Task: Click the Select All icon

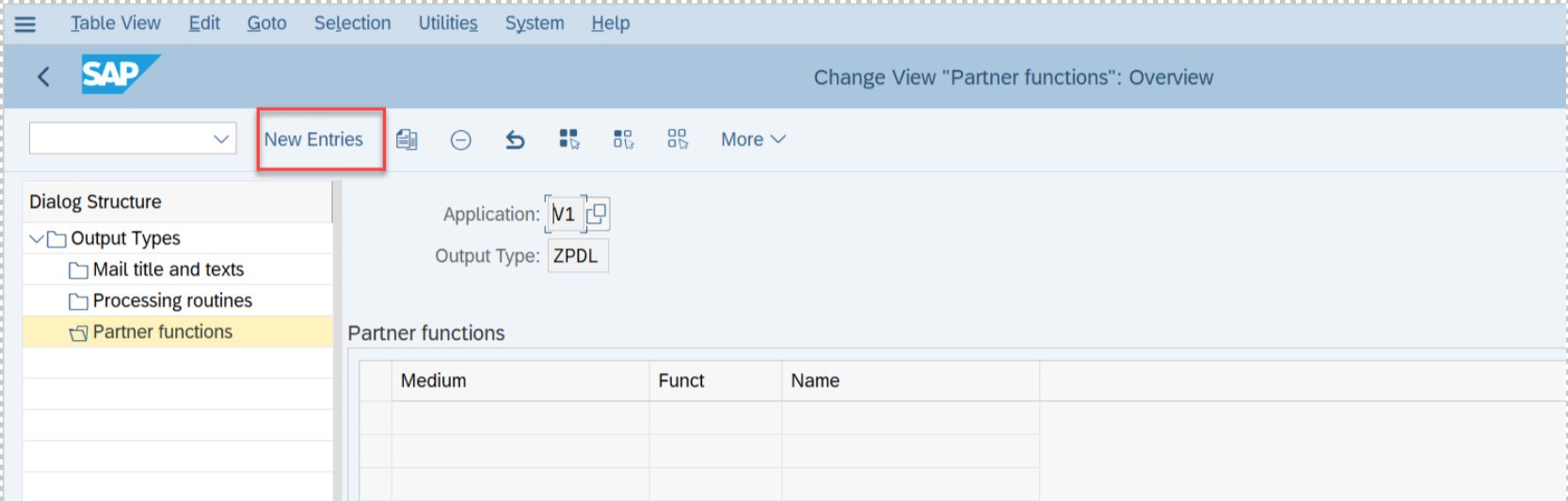Action: pyautogui.click(x=569, y=139)
